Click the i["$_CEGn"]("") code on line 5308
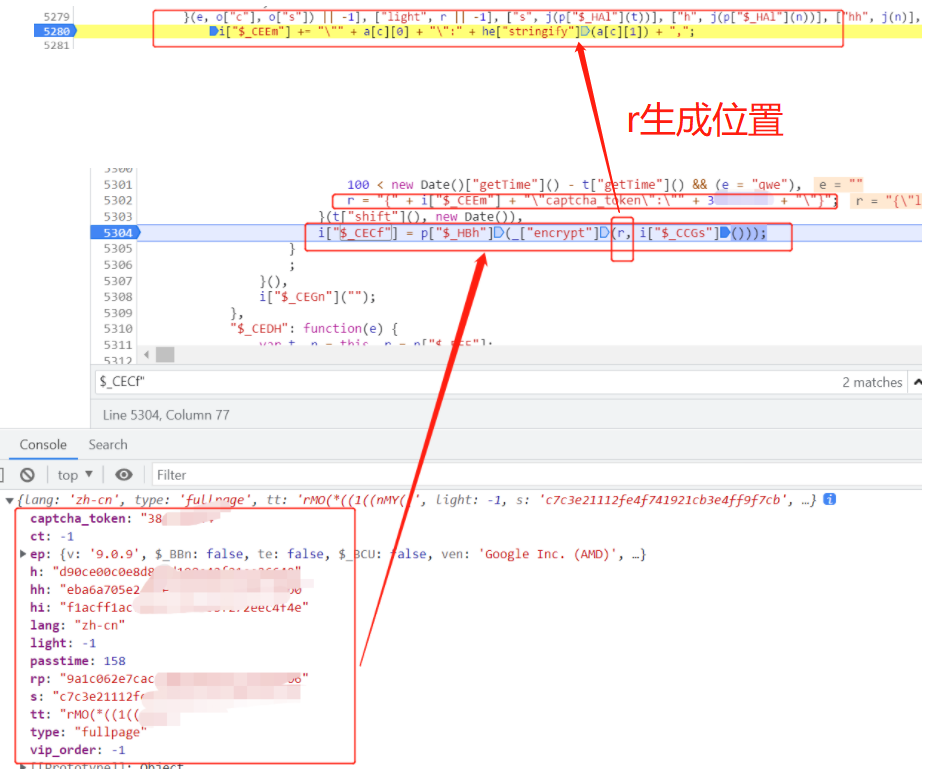The height and width of the screenshot is (778, 932). 317,297
